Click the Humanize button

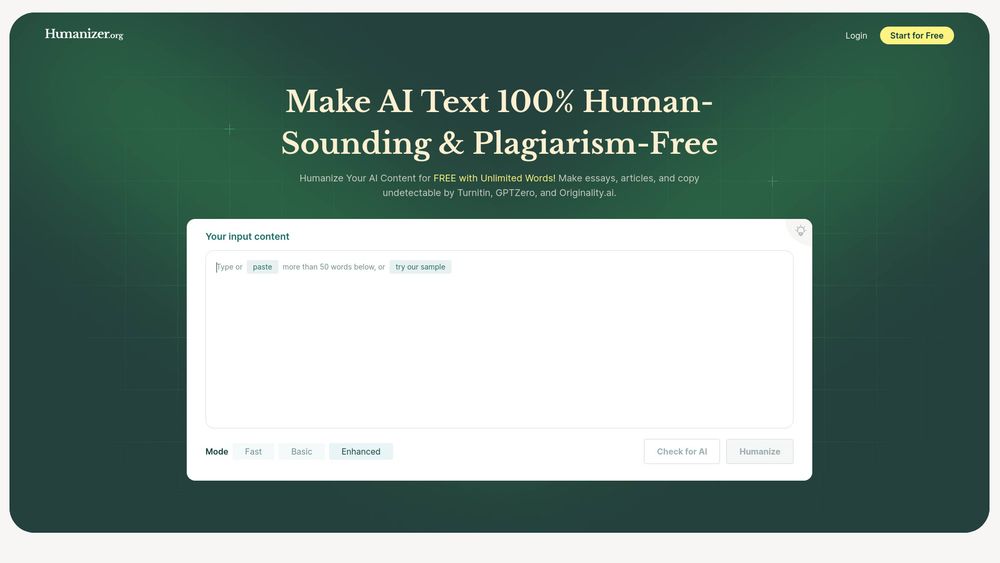click(760, 451)
